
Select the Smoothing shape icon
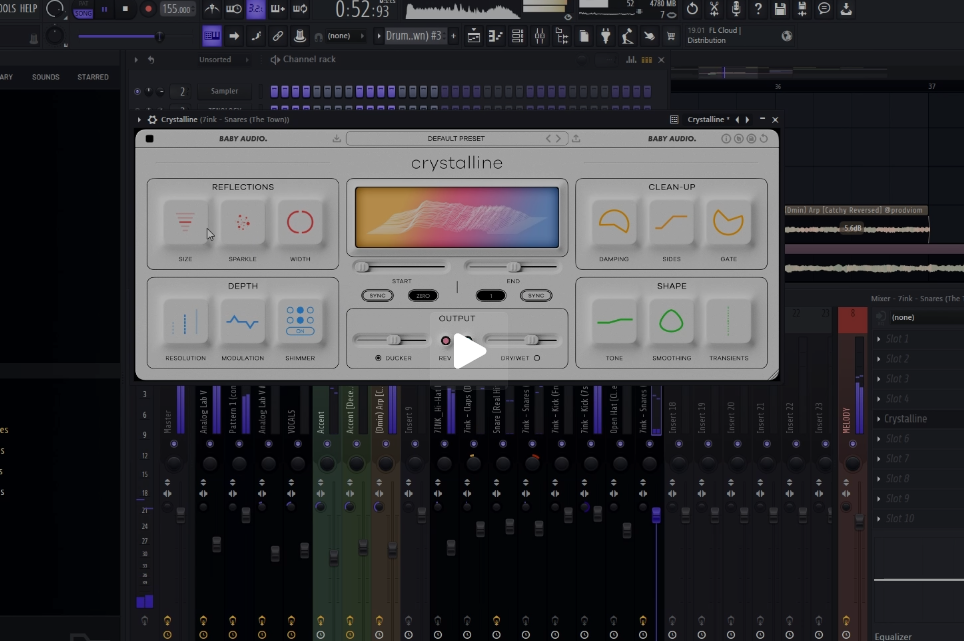(671, 321)
